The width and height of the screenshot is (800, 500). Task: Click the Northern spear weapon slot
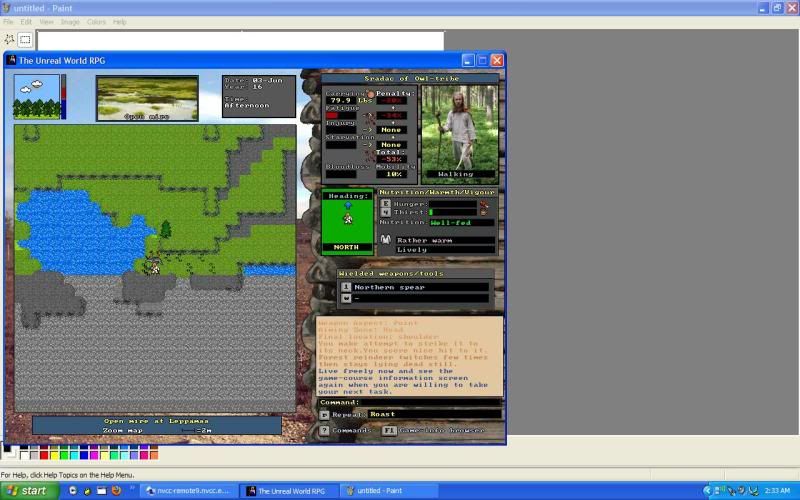420,287
